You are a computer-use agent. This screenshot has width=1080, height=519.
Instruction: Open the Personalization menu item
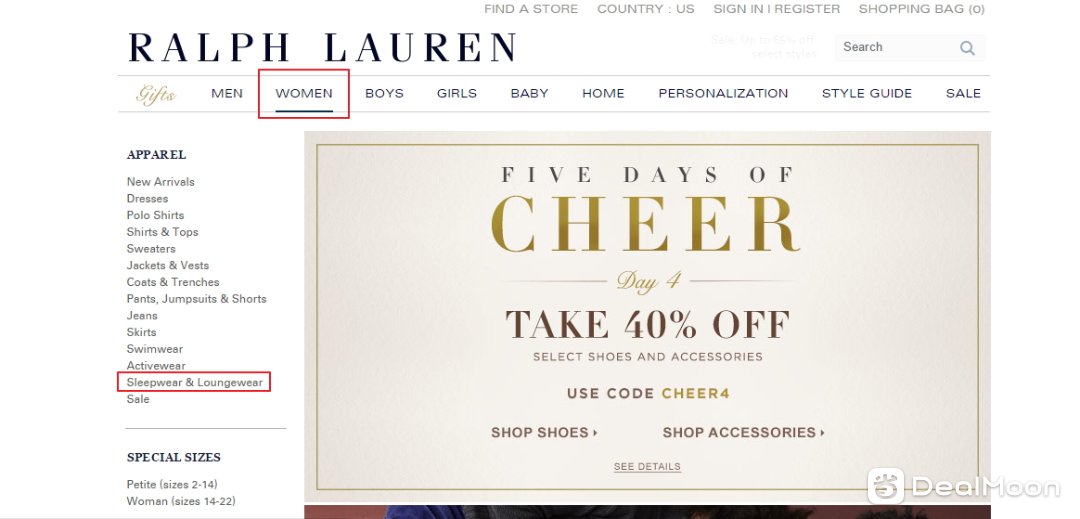click(x=723, y=94)
